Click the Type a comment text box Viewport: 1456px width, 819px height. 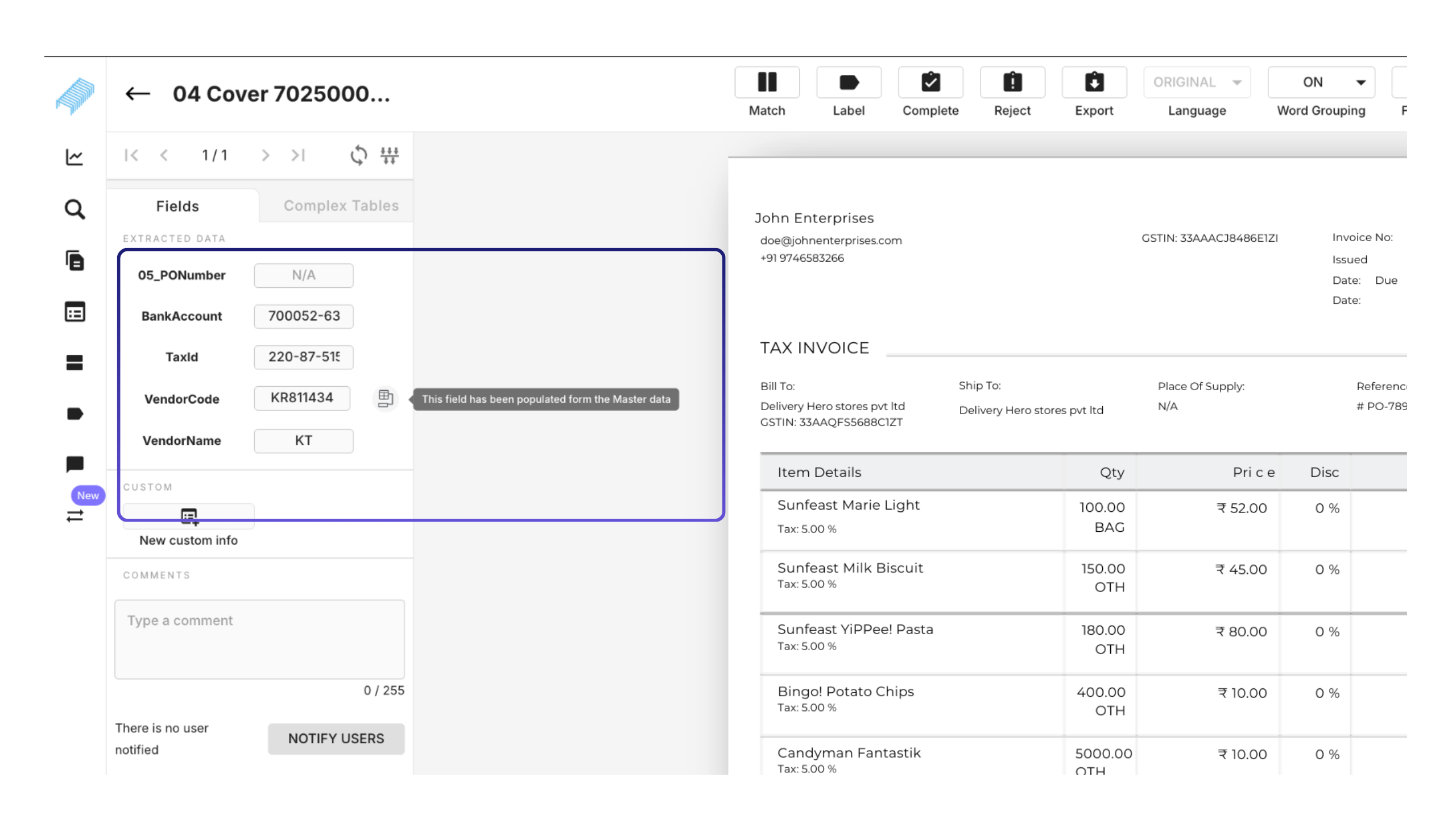(x=259, y=639)
